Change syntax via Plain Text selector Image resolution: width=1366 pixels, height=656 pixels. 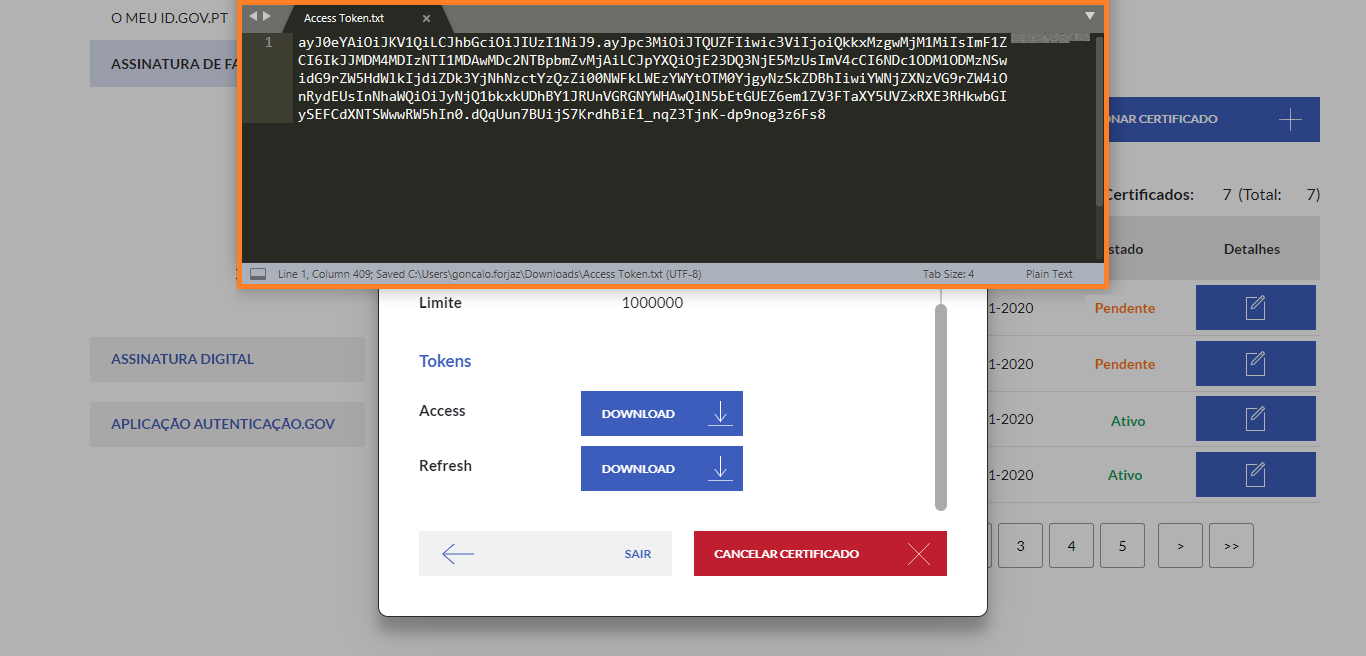[x=1048, y=274]
